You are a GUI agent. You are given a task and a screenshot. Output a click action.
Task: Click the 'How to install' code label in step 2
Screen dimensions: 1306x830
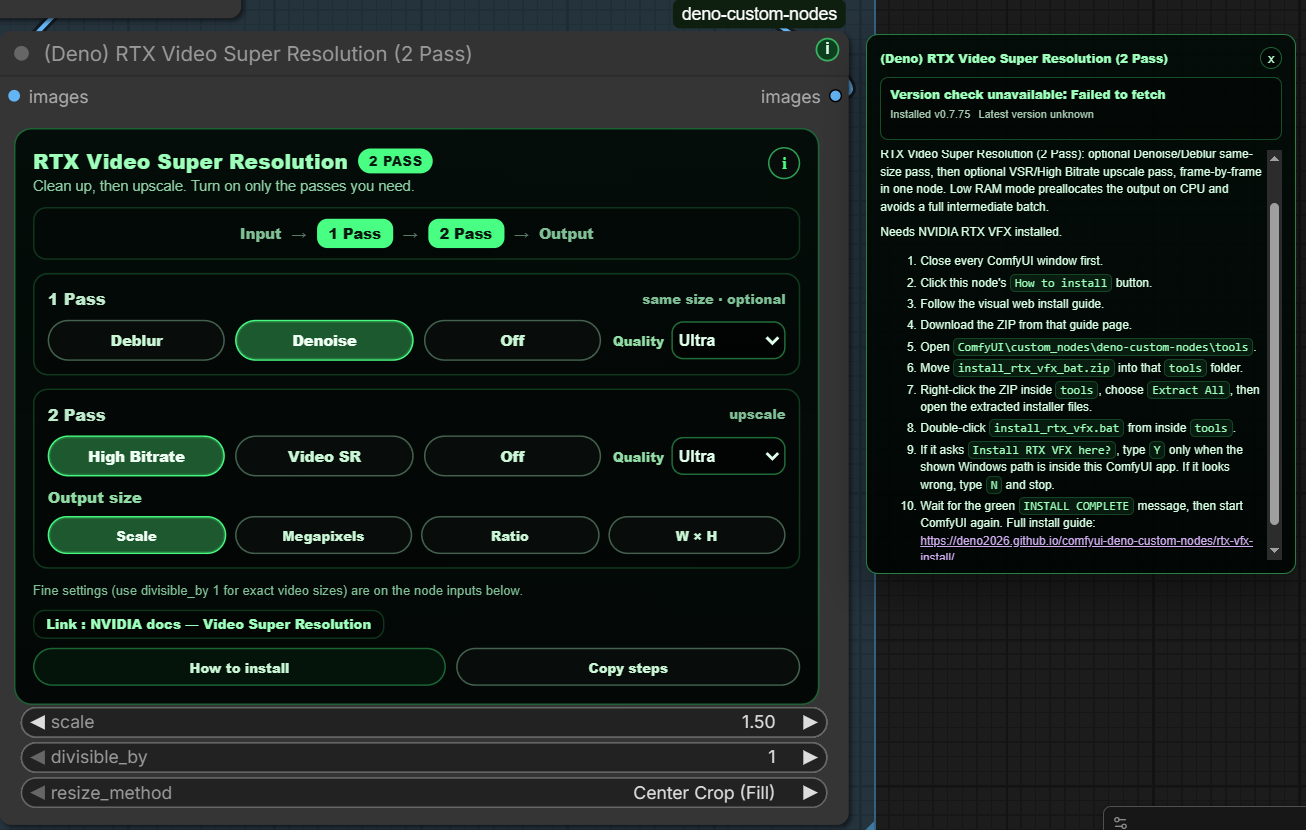point(1061,283)
